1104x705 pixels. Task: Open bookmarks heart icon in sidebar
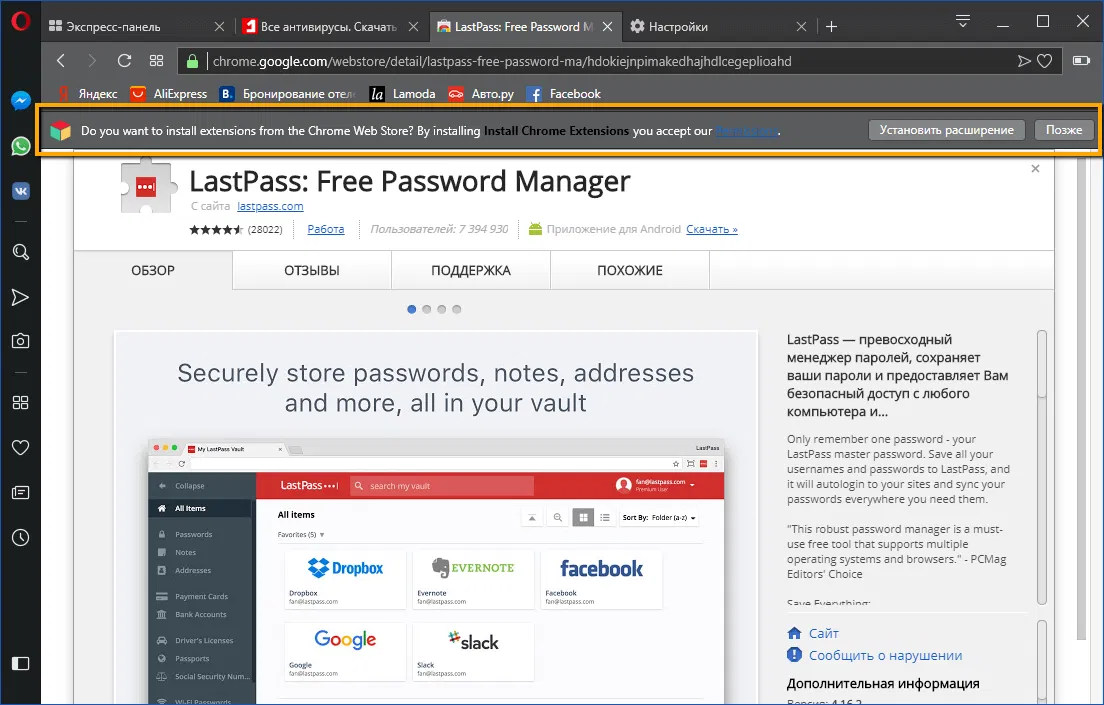click(20, 447)
